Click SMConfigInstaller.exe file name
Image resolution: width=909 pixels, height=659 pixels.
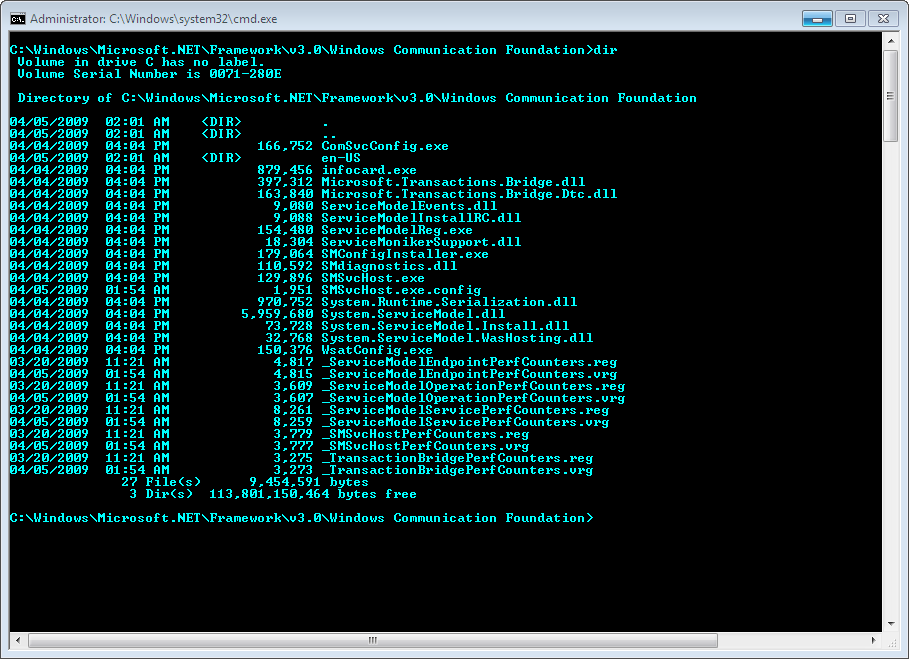coord(405,254)
